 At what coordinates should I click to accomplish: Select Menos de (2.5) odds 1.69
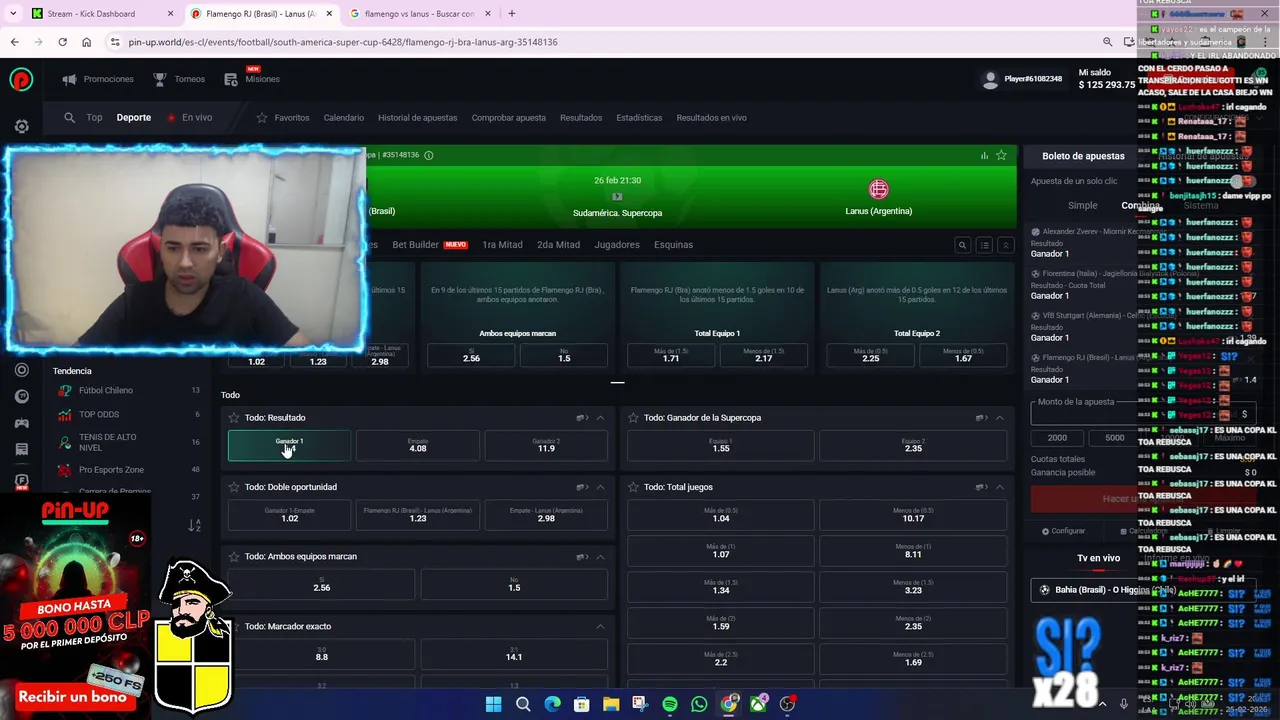pyautogui.click(x=913, y=659)
